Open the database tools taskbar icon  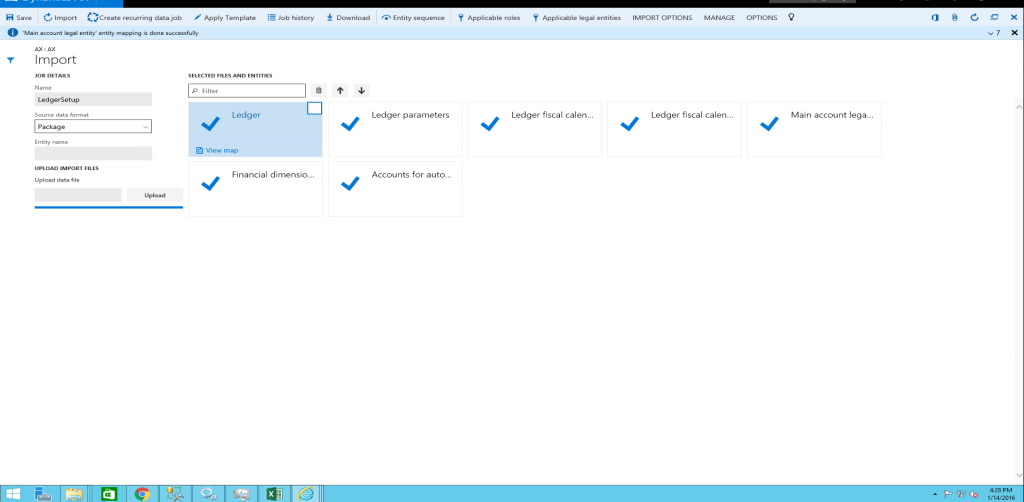pyautogui.click(x=174, y=494)
